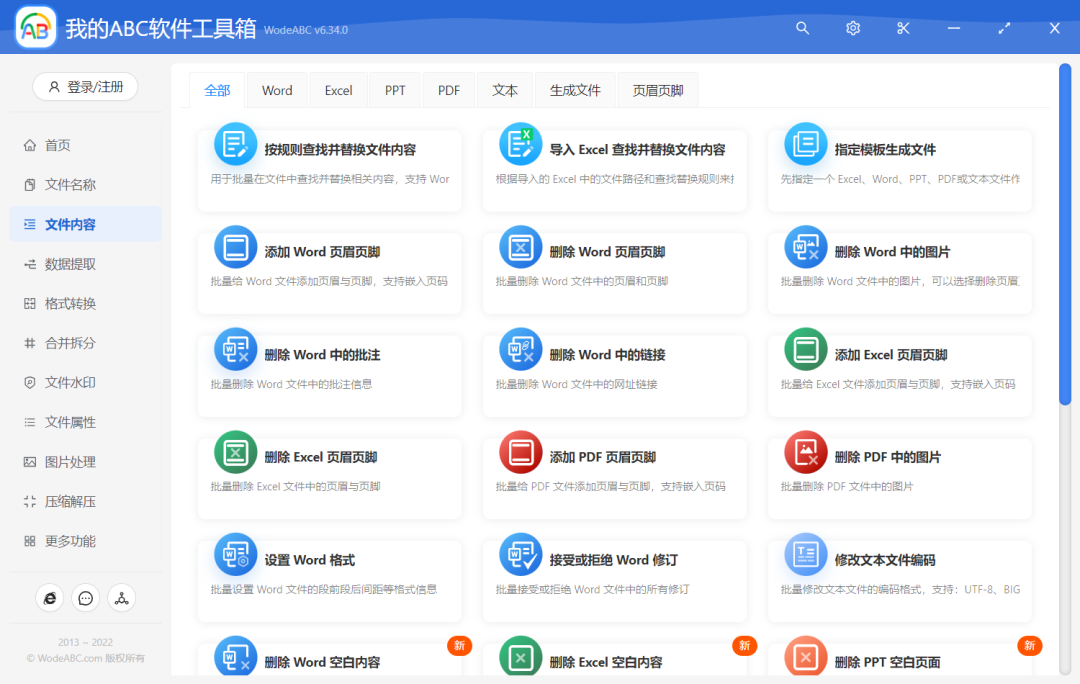Switch to the Excel tab
1080x684 pixels.
[x=338, y=90]
